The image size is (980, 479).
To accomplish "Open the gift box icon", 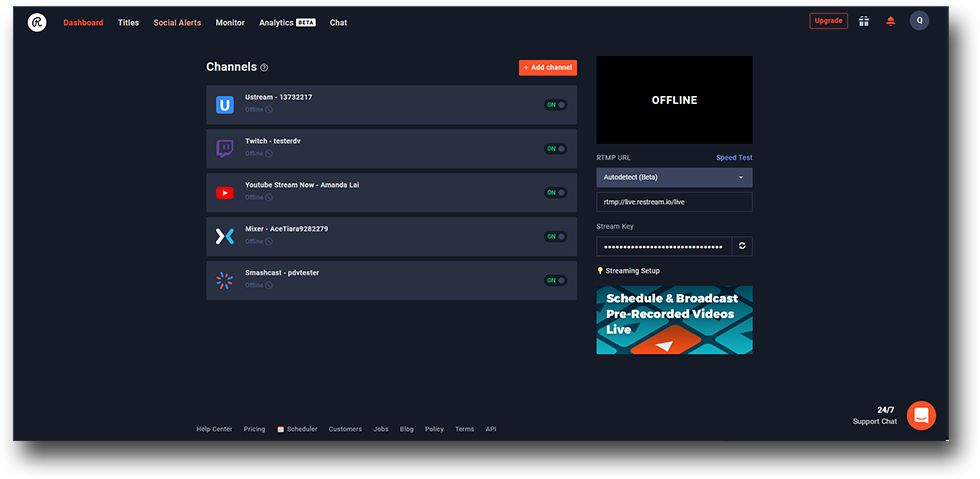I will (864, 21).
